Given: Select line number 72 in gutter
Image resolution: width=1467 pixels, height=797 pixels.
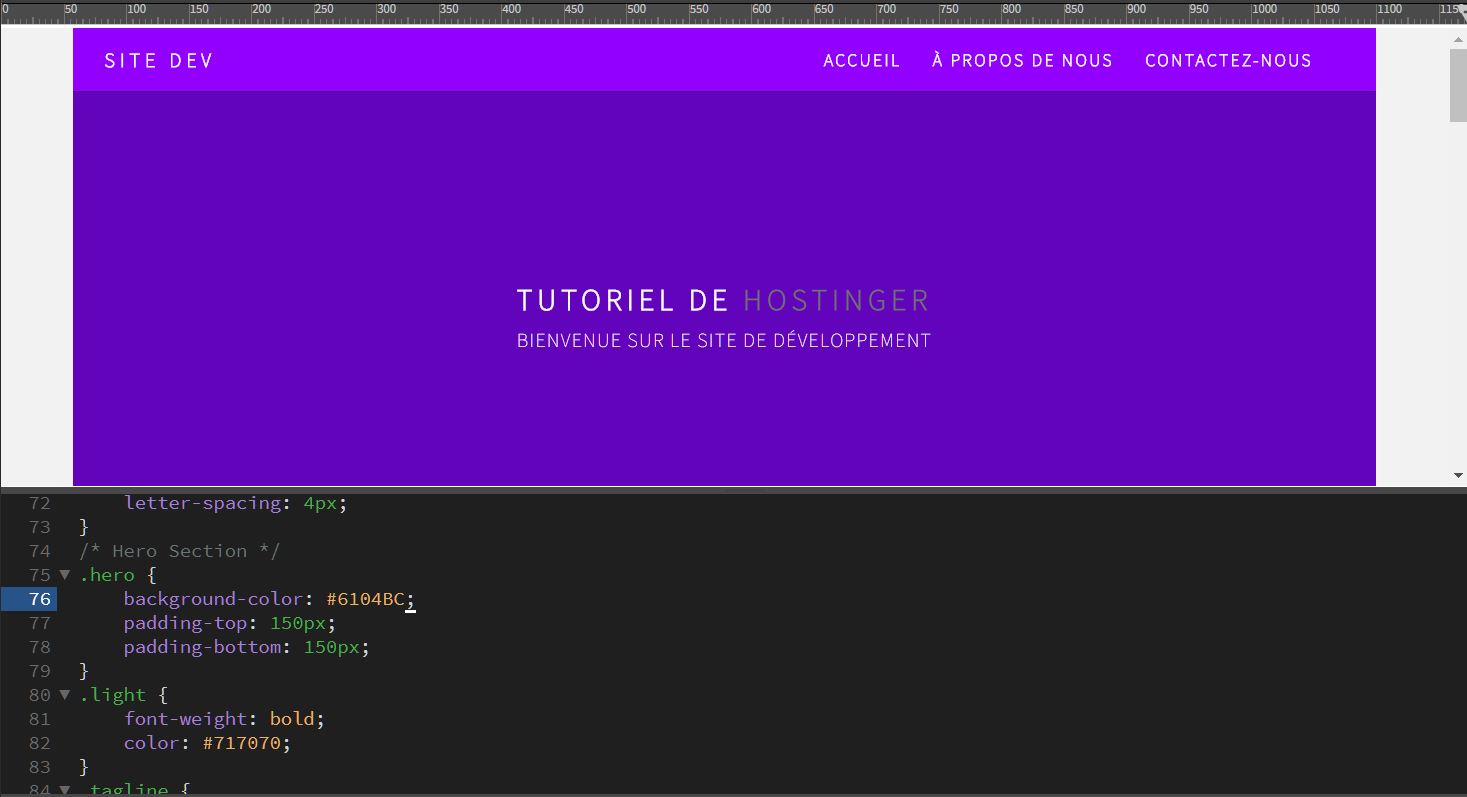Looking at the screenshot, I should (40, 503).
